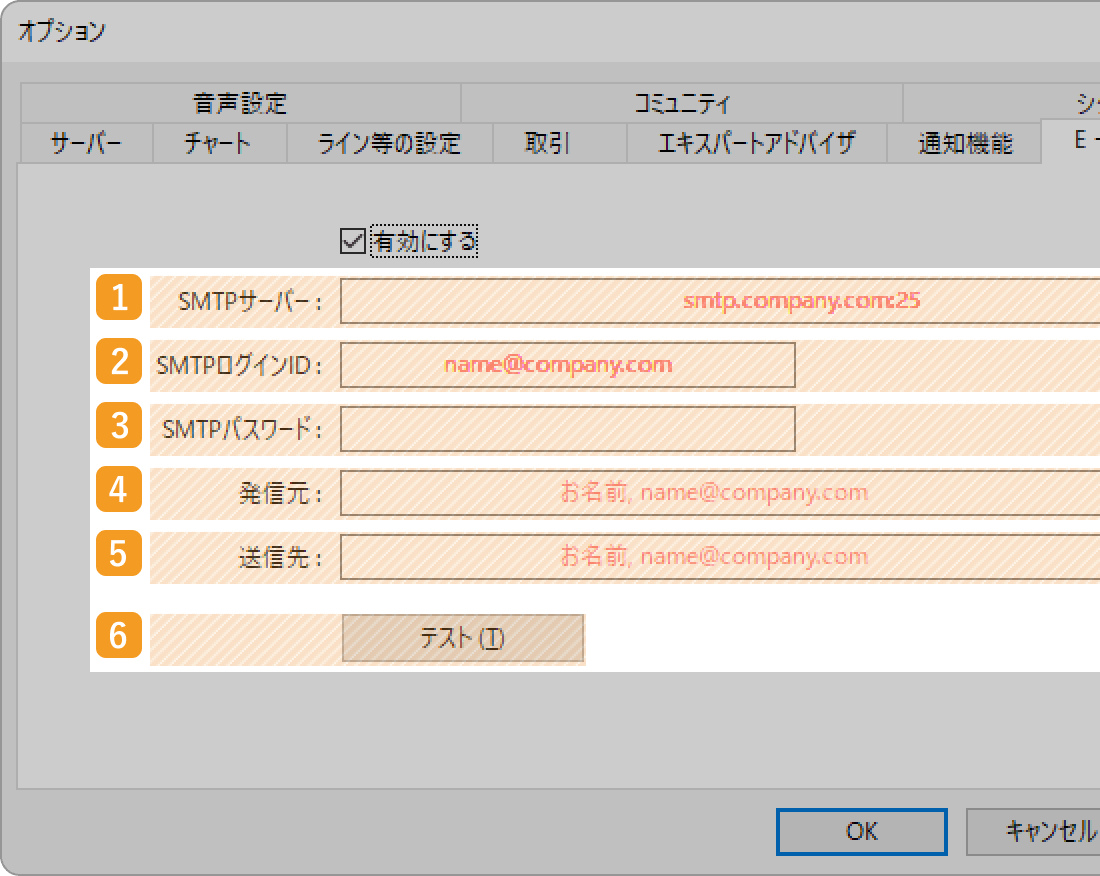Click the テスト (T) button
Image resolution: width=1100 pixels, height=876 pixels.
(463, 638)
